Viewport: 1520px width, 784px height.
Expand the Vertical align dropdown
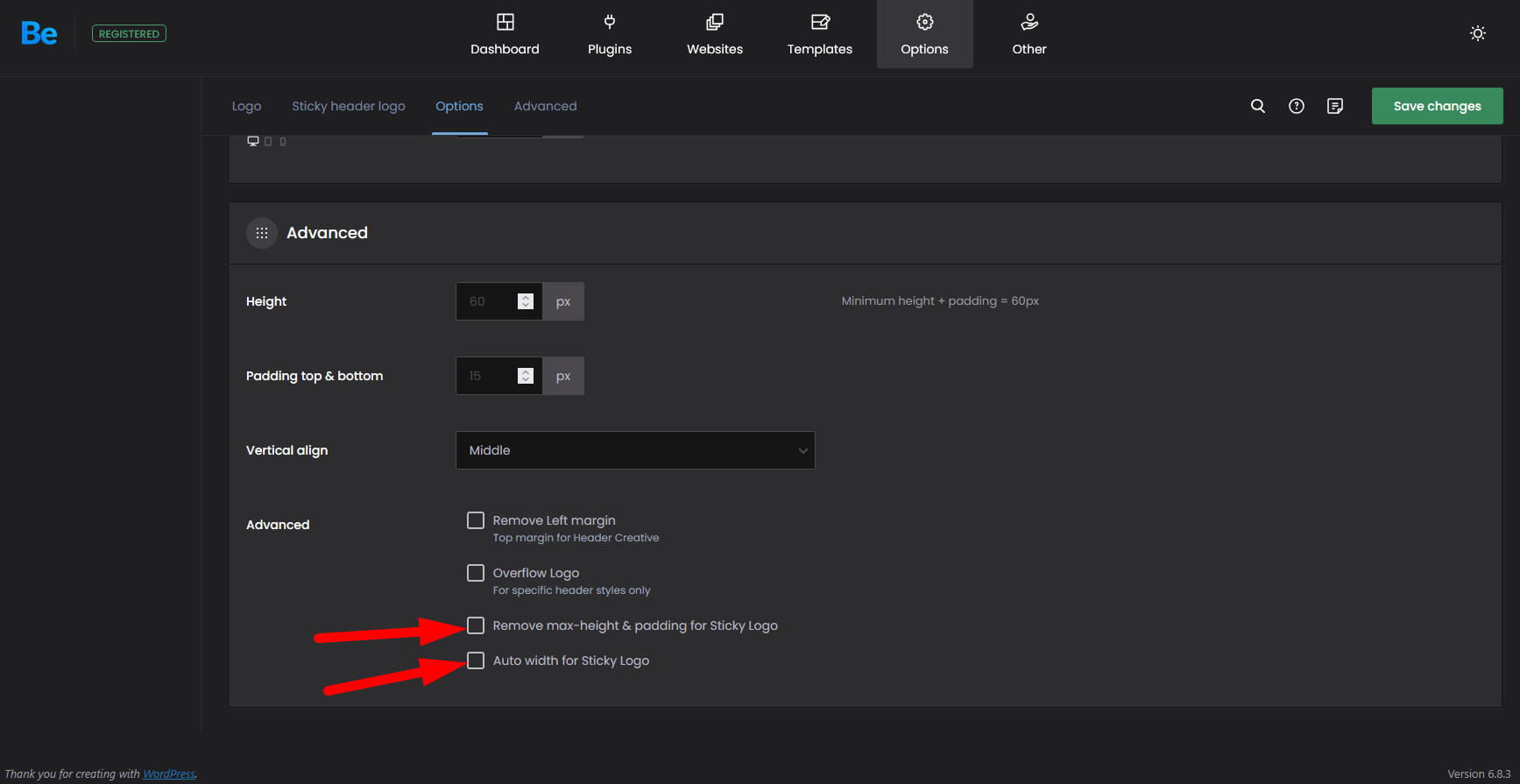(x=635, y=450)
